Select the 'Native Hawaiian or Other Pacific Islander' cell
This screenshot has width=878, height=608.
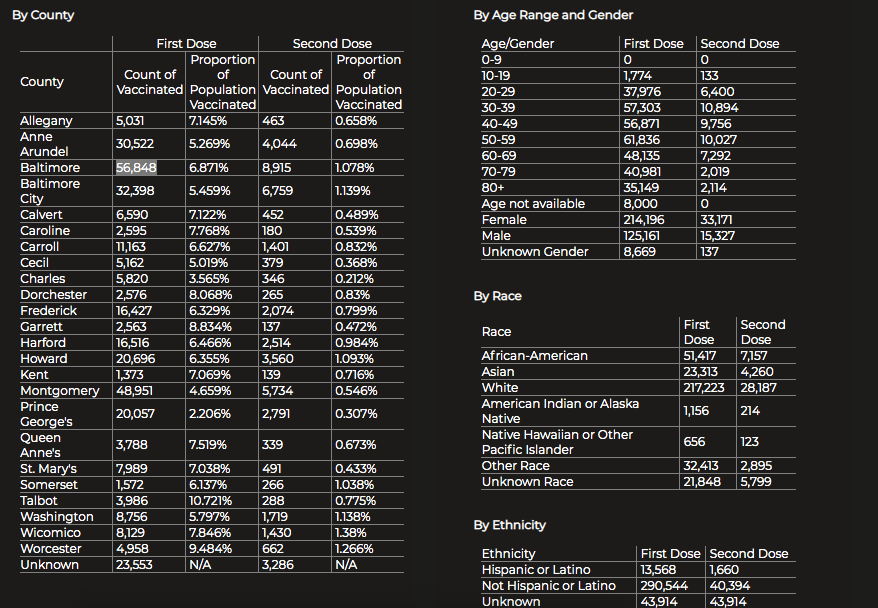pos(556,442)
